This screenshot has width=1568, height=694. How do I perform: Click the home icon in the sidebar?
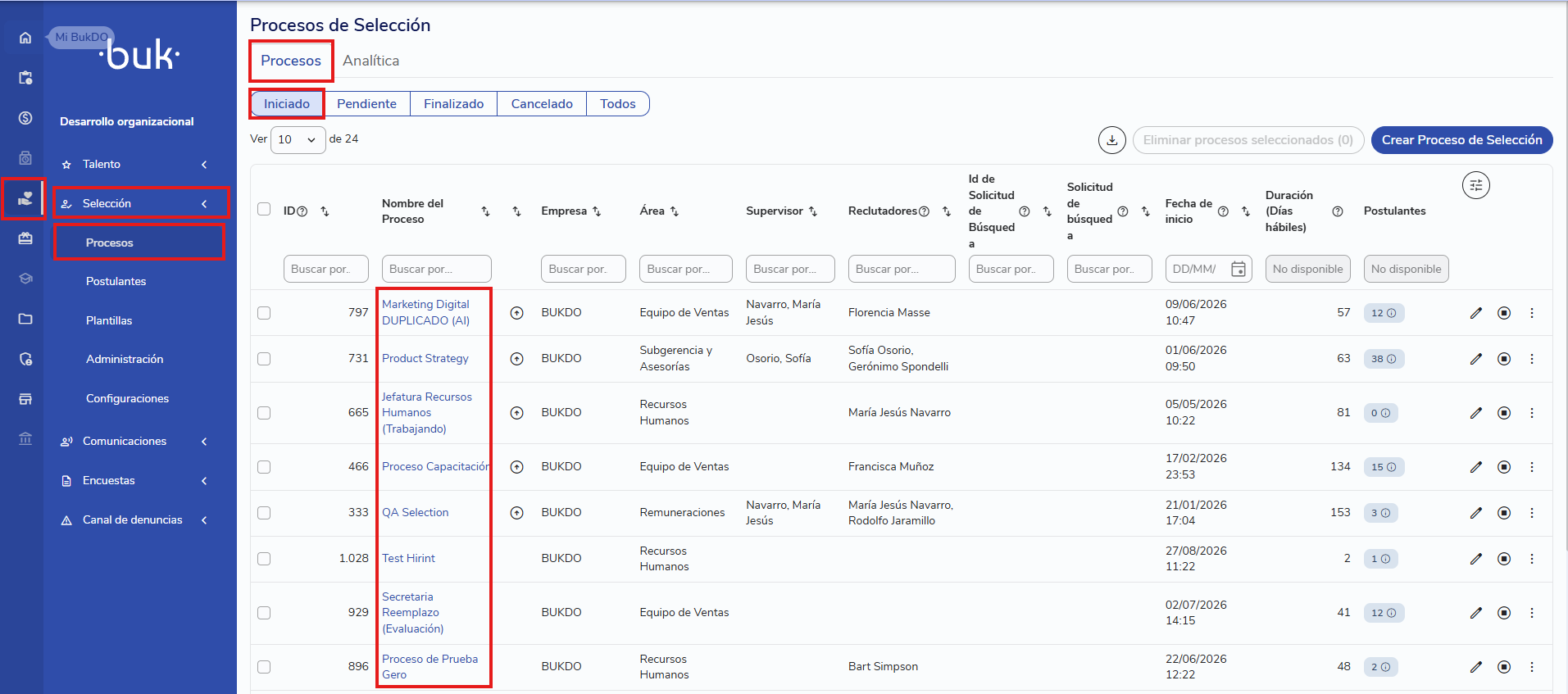coord(25,38)
